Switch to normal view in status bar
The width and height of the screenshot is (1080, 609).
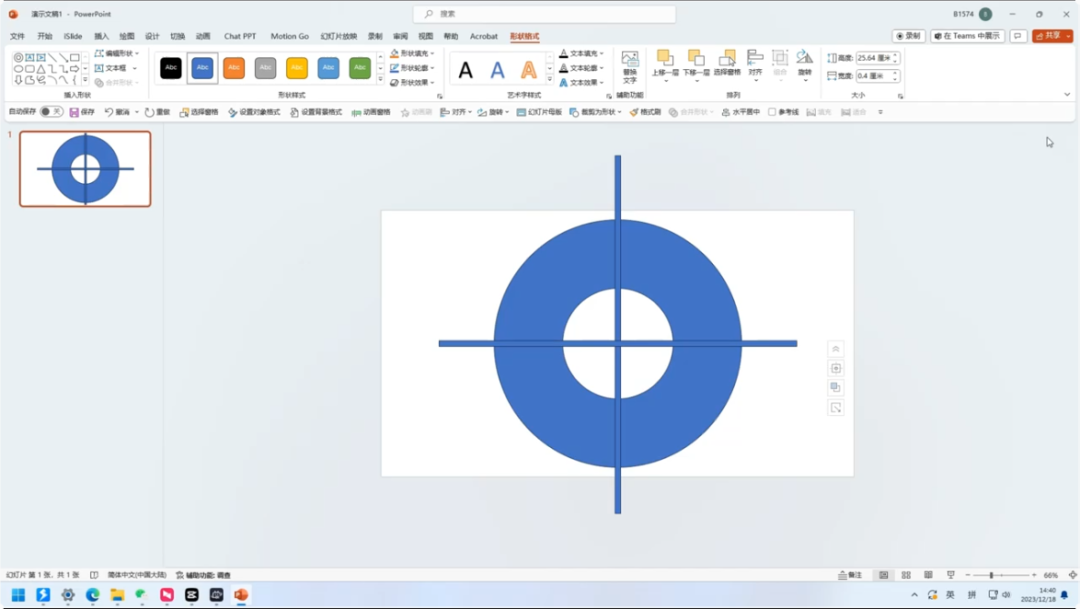coord(883,575)
